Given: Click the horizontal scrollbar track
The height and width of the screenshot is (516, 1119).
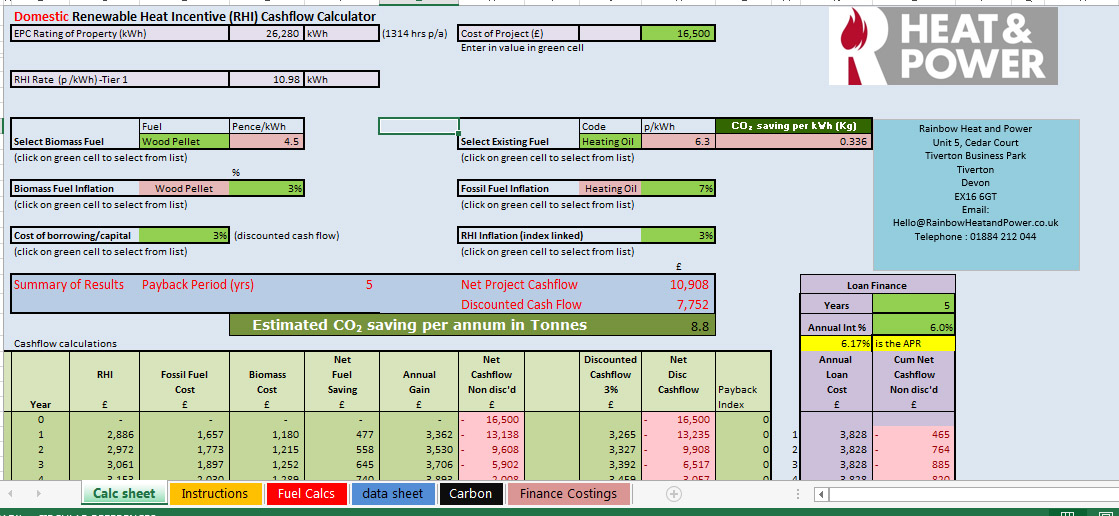Looking at the screenshot, I should [x=960, y=494].
